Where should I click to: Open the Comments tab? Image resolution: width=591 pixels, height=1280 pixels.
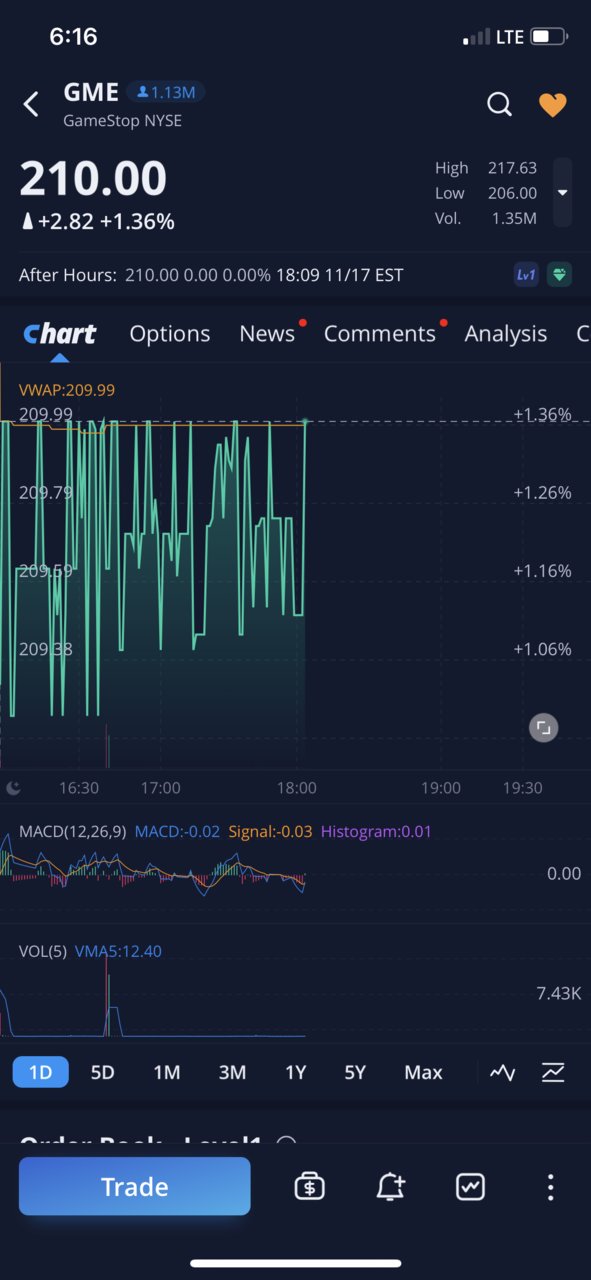coord(380,334)
